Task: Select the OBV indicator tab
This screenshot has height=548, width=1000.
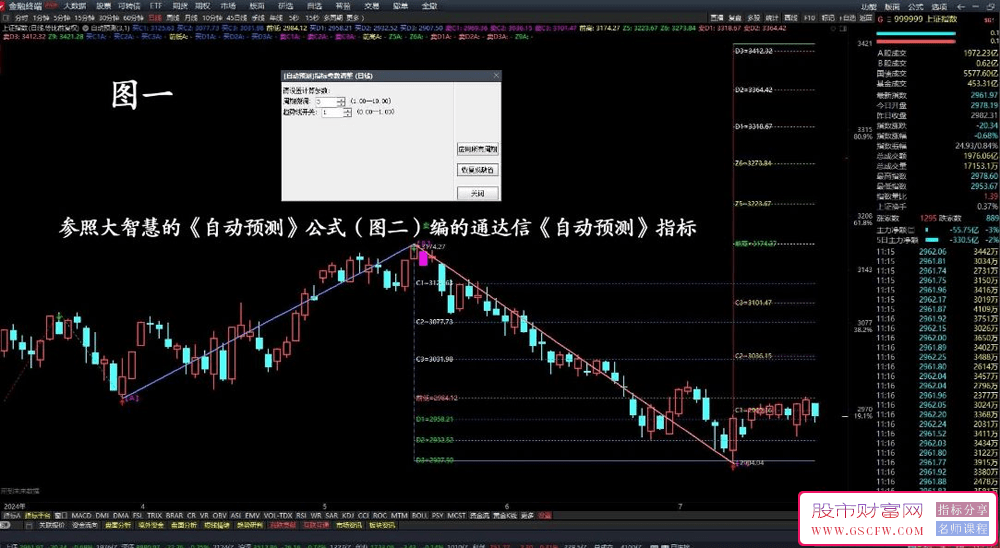Action: pyautogui.click(x=220, y=515)
